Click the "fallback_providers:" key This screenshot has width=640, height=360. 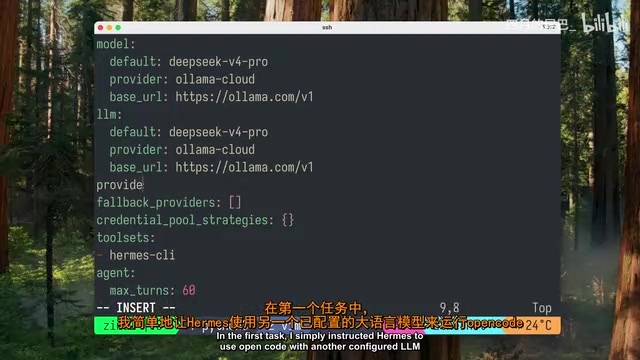pyautogui.click(x=158, y=202)
